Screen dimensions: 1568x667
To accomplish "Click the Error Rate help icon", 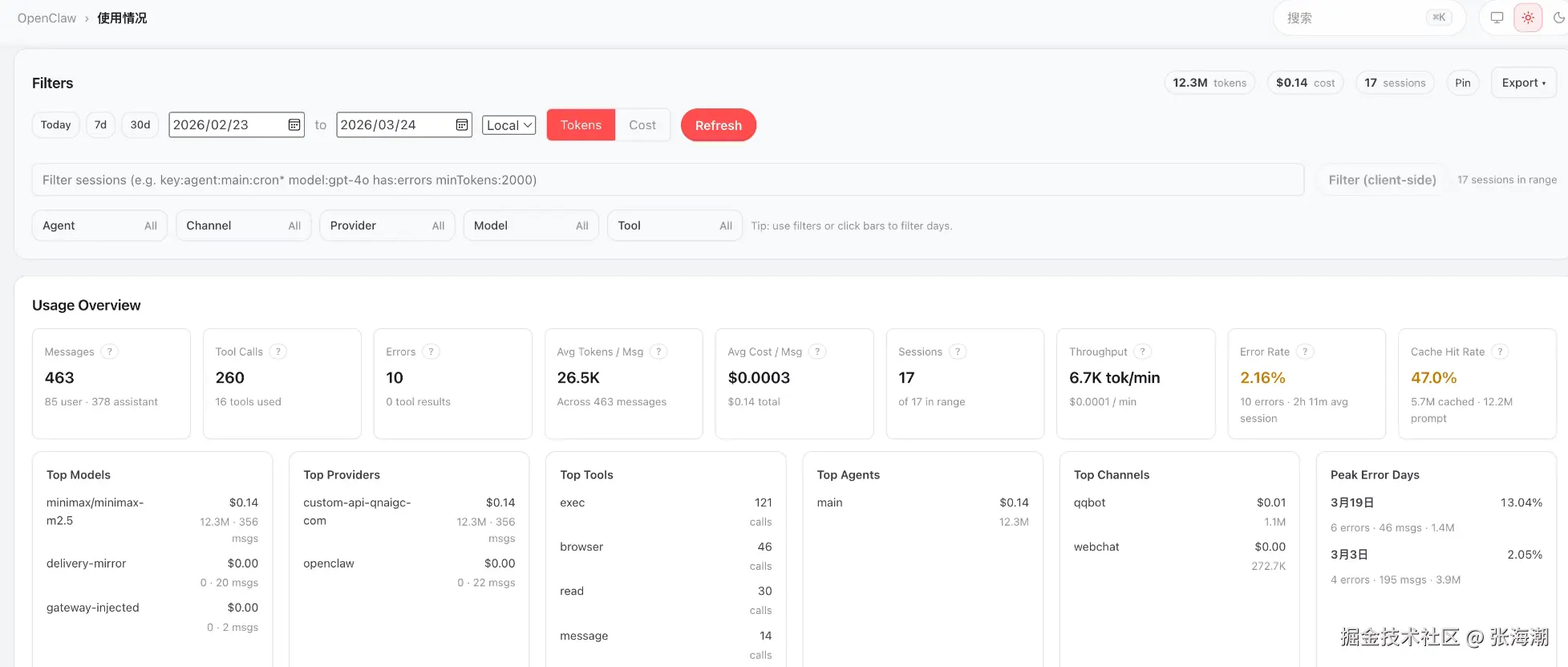I will coord(1305,352).
